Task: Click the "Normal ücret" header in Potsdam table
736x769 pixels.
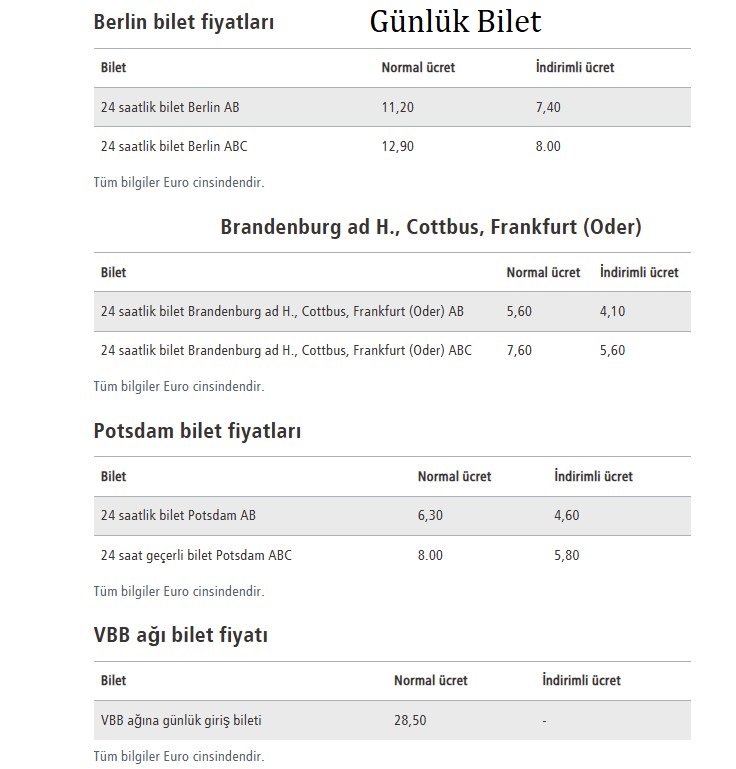Action: 454,477
